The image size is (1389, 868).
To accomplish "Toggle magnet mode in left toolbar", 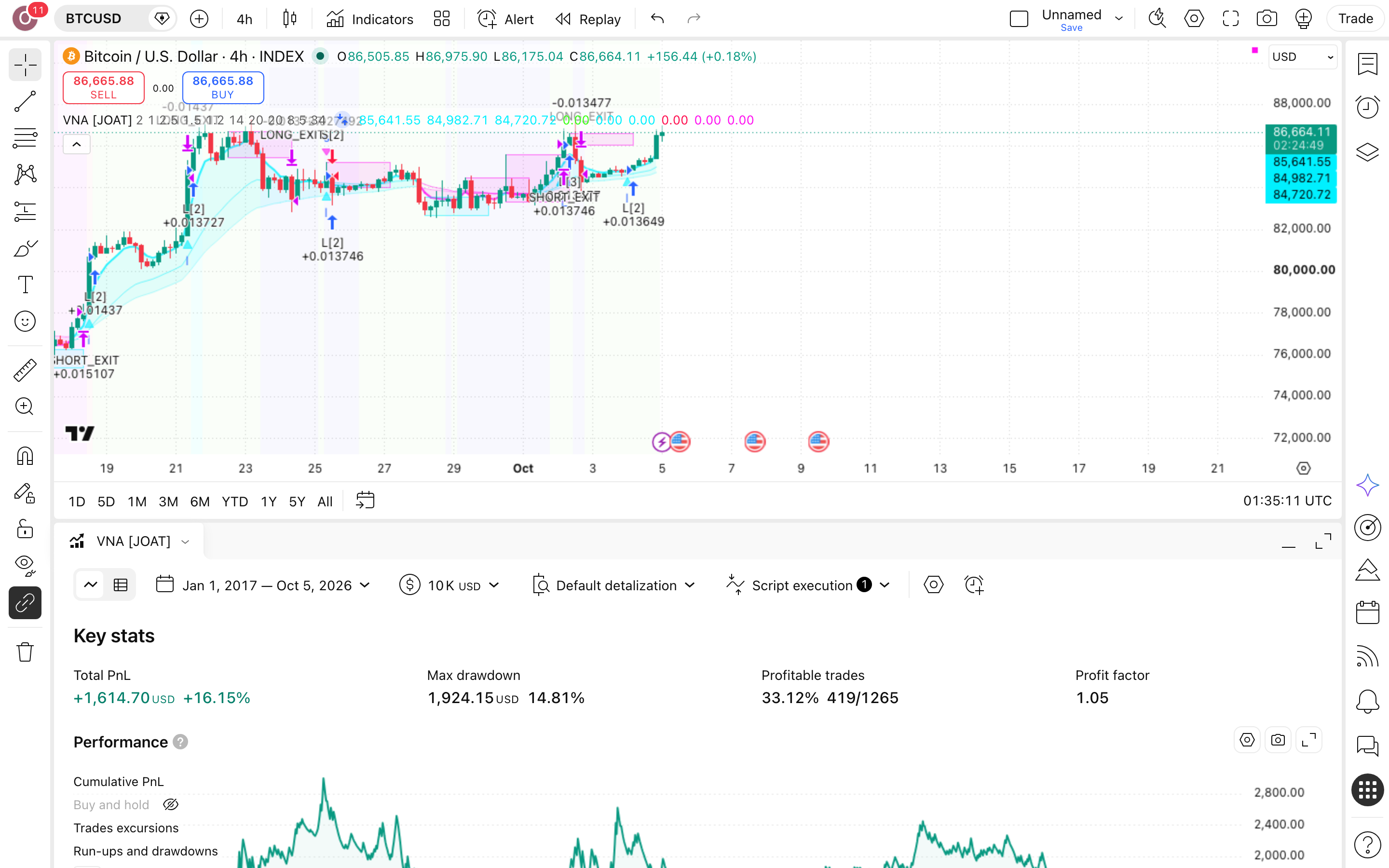I will (25, 456).
